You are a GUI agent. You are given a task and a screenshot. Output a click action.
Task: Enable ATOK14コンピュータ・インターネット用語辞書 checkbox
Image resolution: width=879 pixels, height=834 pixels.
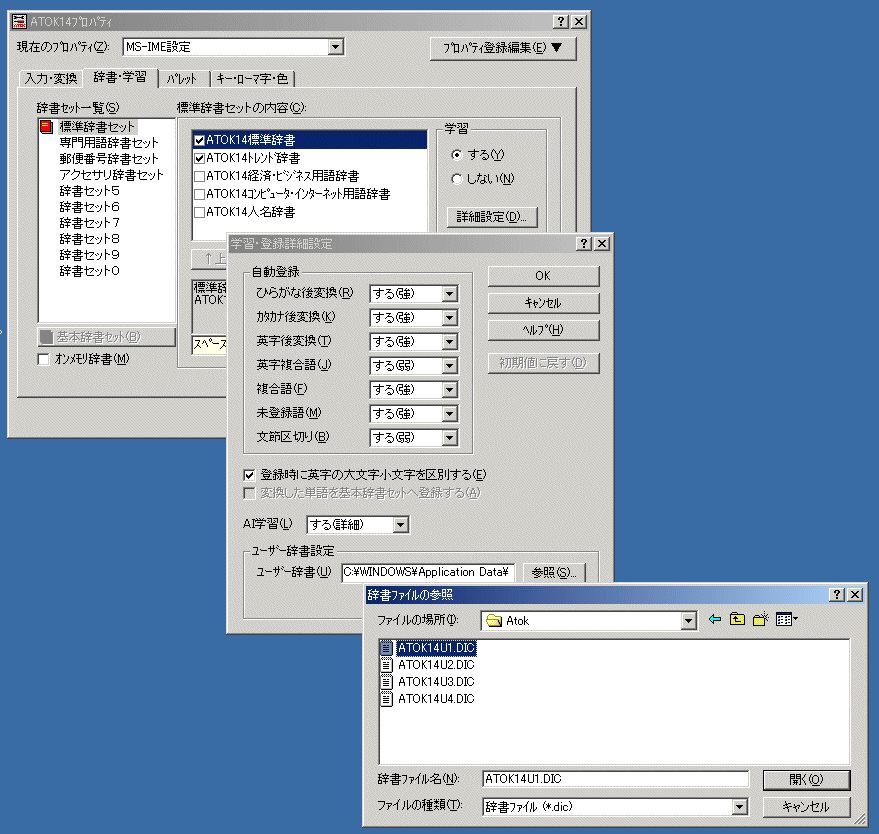(199, 194)
